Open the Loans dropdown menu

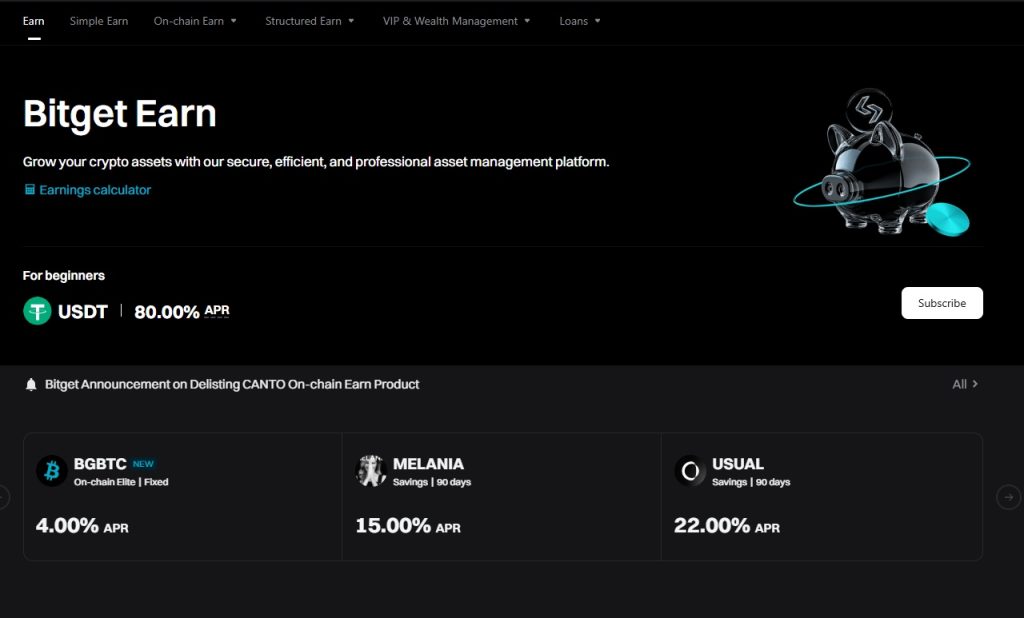click(x=579, y=20)
